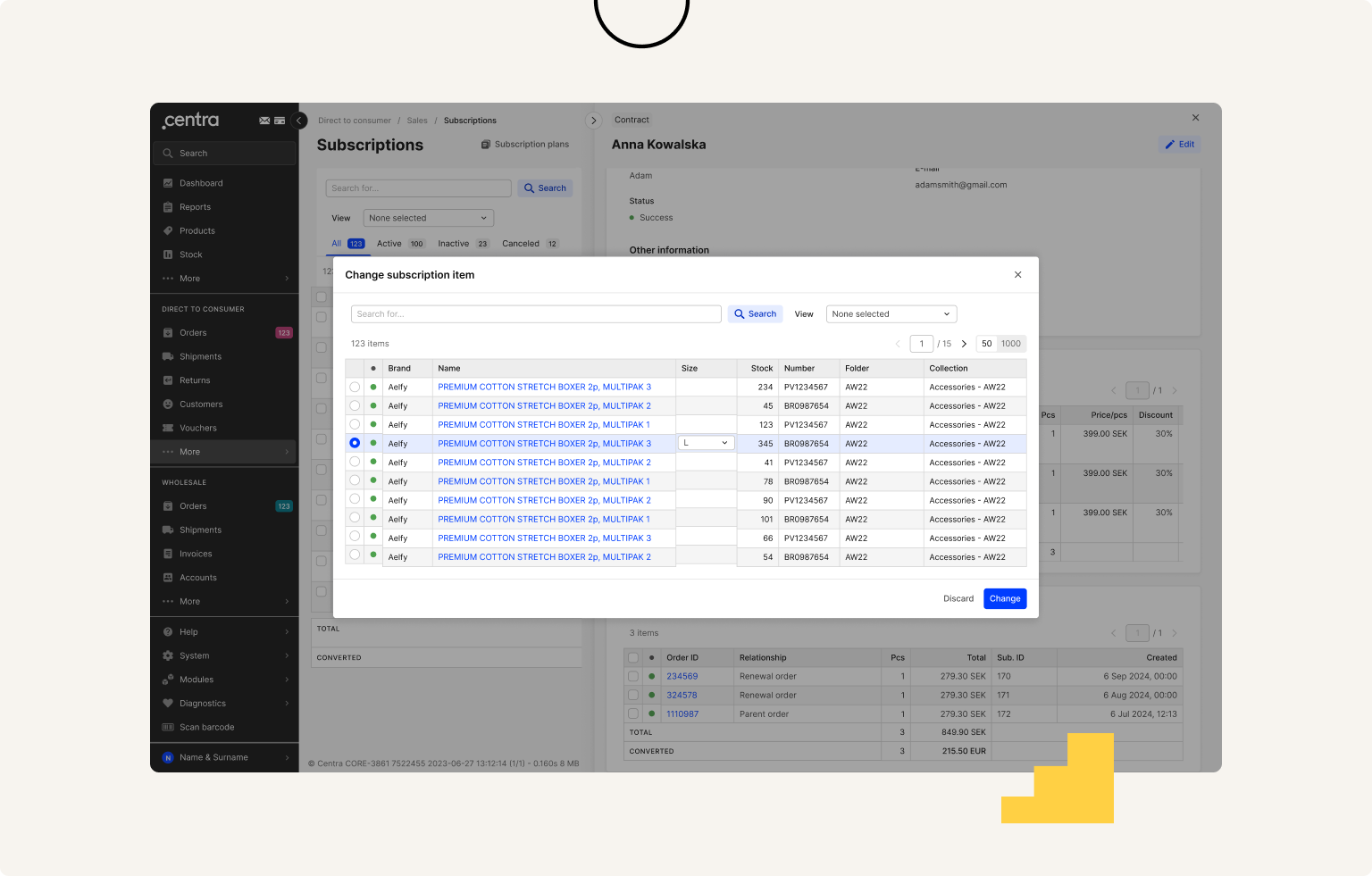Select the radio button for row with stock 45

[355, 405]
